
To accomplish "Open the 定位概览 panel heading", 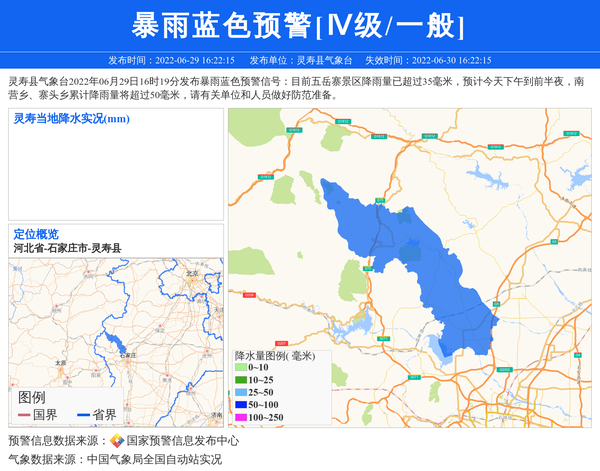I will 36,235.
